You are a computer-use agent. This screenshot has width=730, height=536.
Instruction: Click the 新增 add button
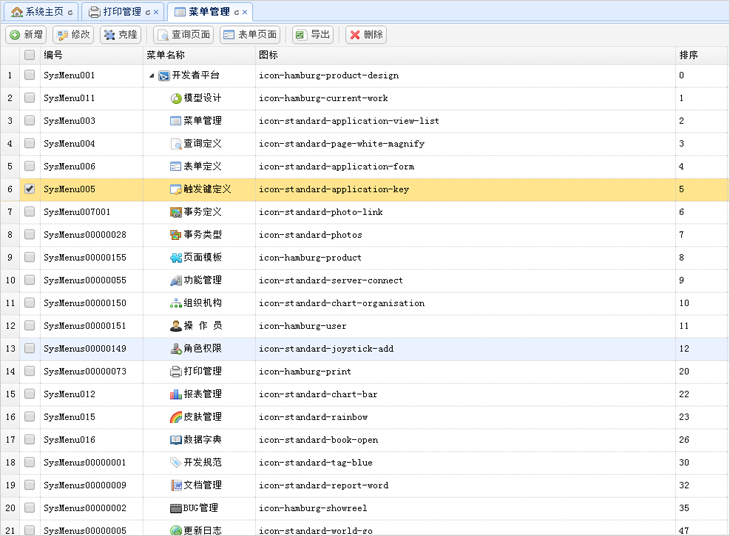point(26,35)
